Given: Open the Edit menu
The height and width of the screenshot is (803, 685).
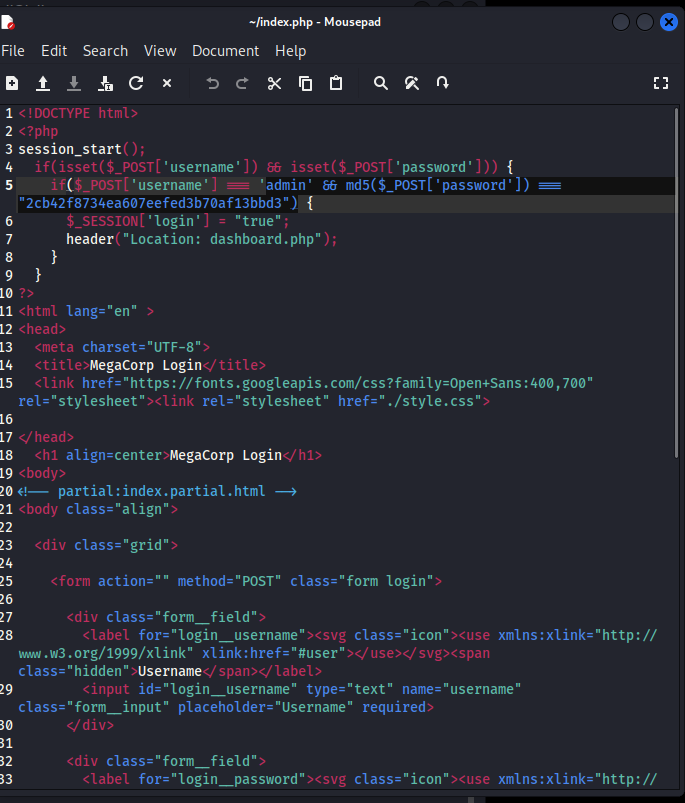Looking at the screenshot, I should coord(54,51).
